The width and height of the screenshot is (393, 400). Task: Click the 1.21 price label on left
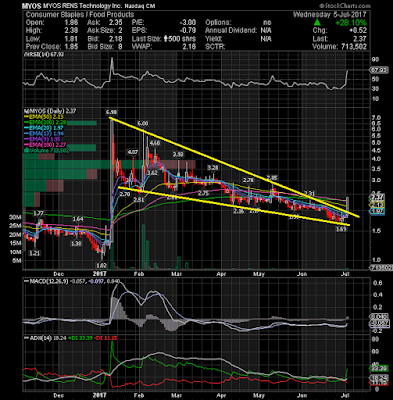coord(34,253)
